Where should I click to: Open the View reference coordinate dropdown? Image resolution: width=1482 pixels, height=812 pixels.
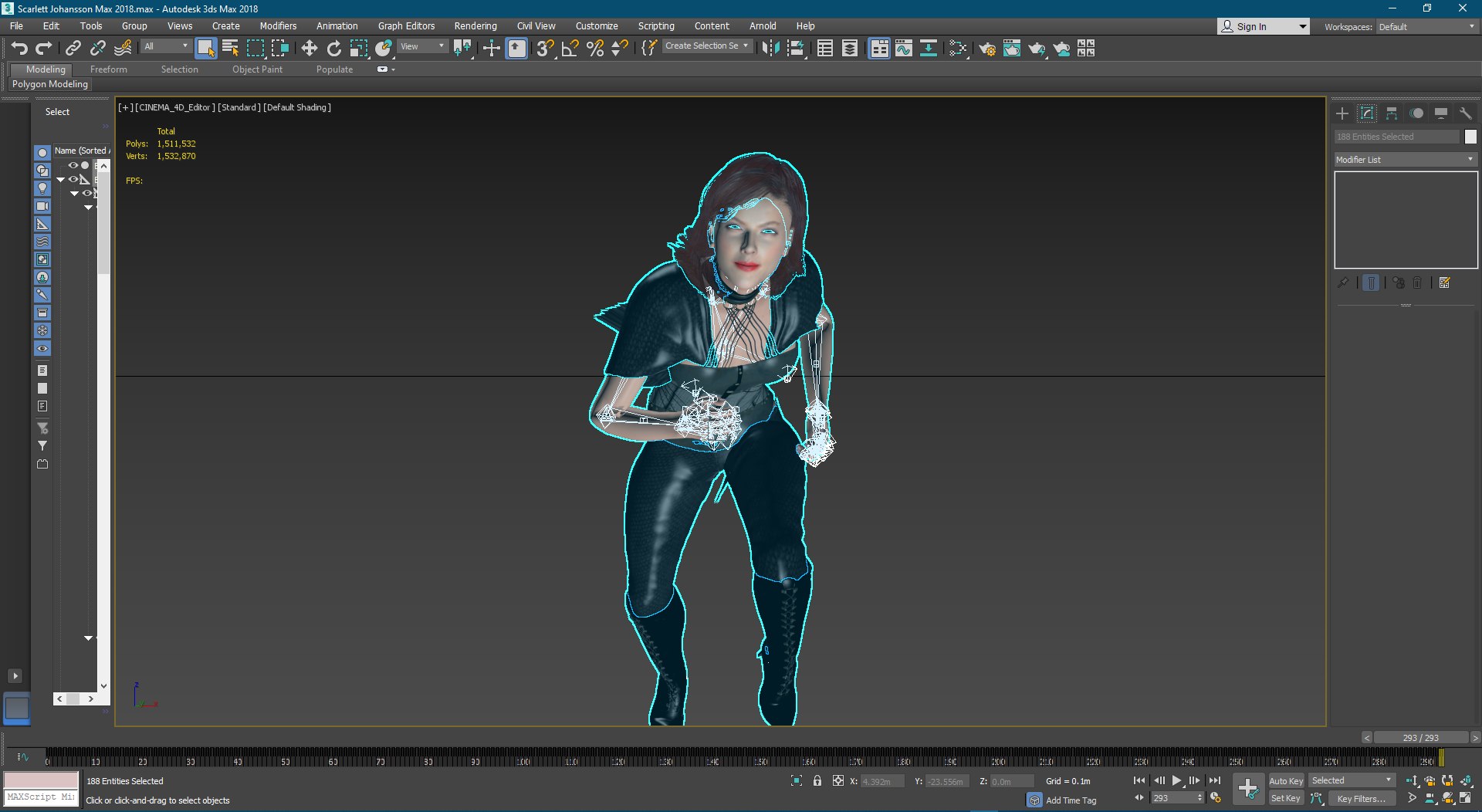[422, 46]
